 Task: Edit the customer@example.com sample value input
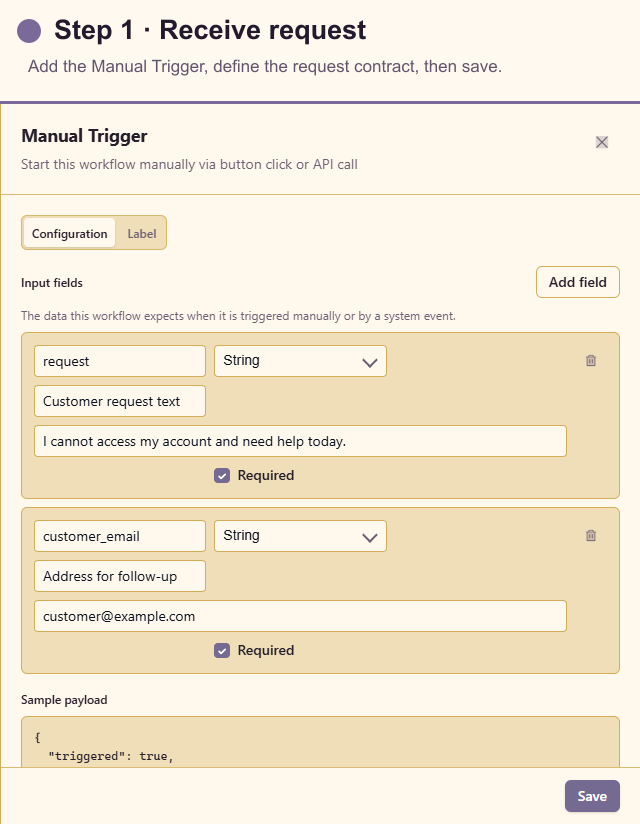pos(300,616)
